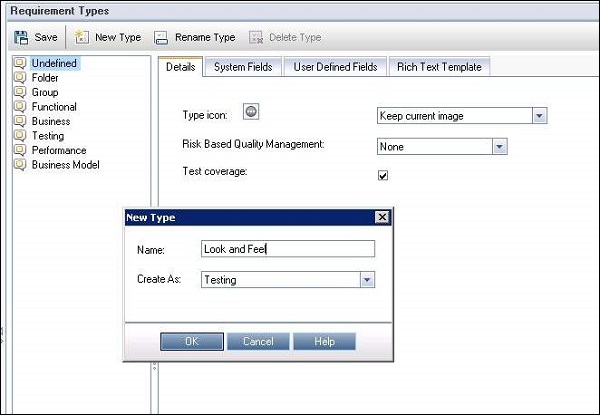Select the Undefined requirement type icon
600x415 pixels.
pyautogui.click(x=19, y=64)
